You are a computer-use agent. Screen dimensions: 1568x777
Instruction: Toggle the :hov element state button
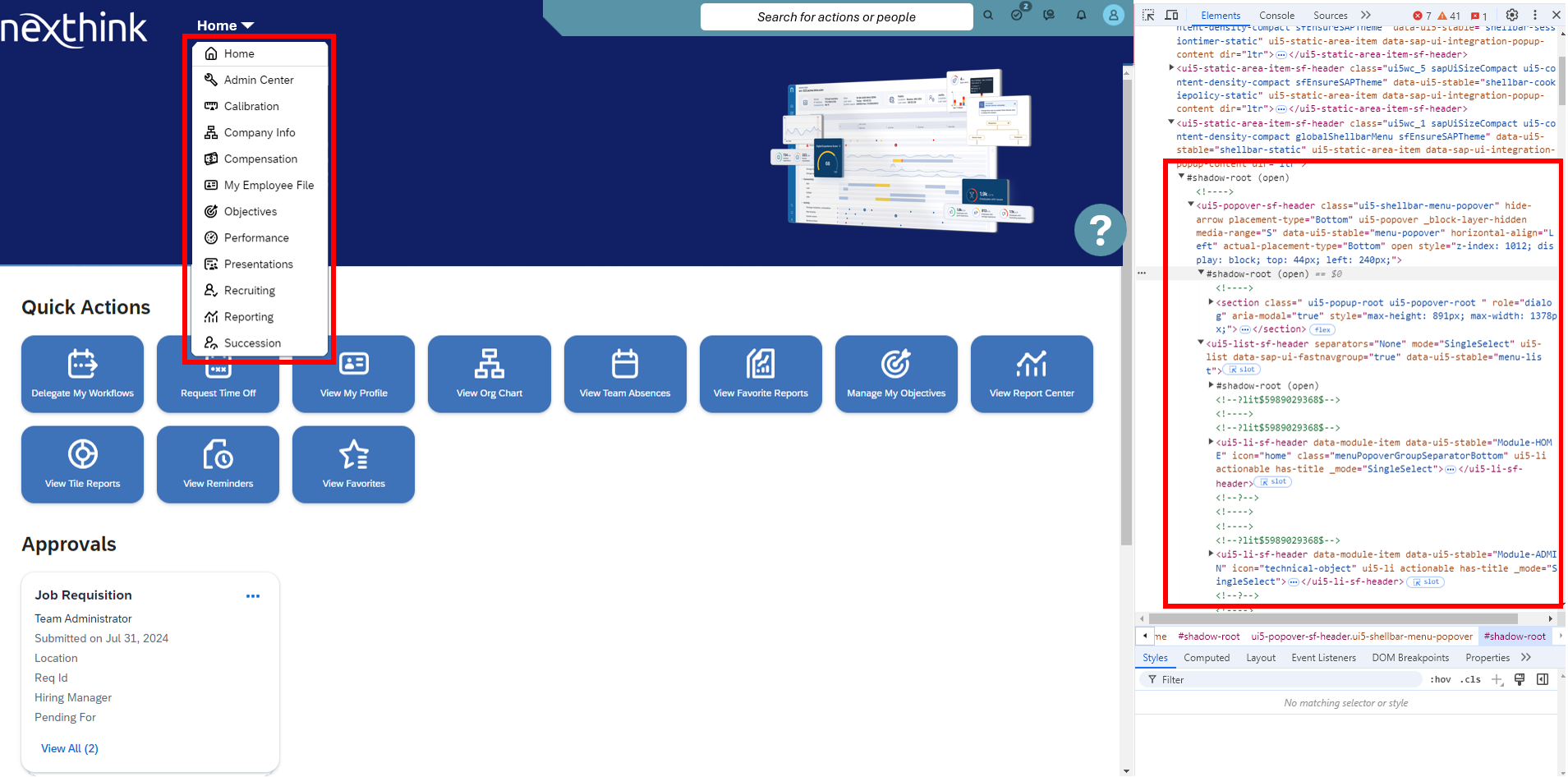(x=1440, y=679)
